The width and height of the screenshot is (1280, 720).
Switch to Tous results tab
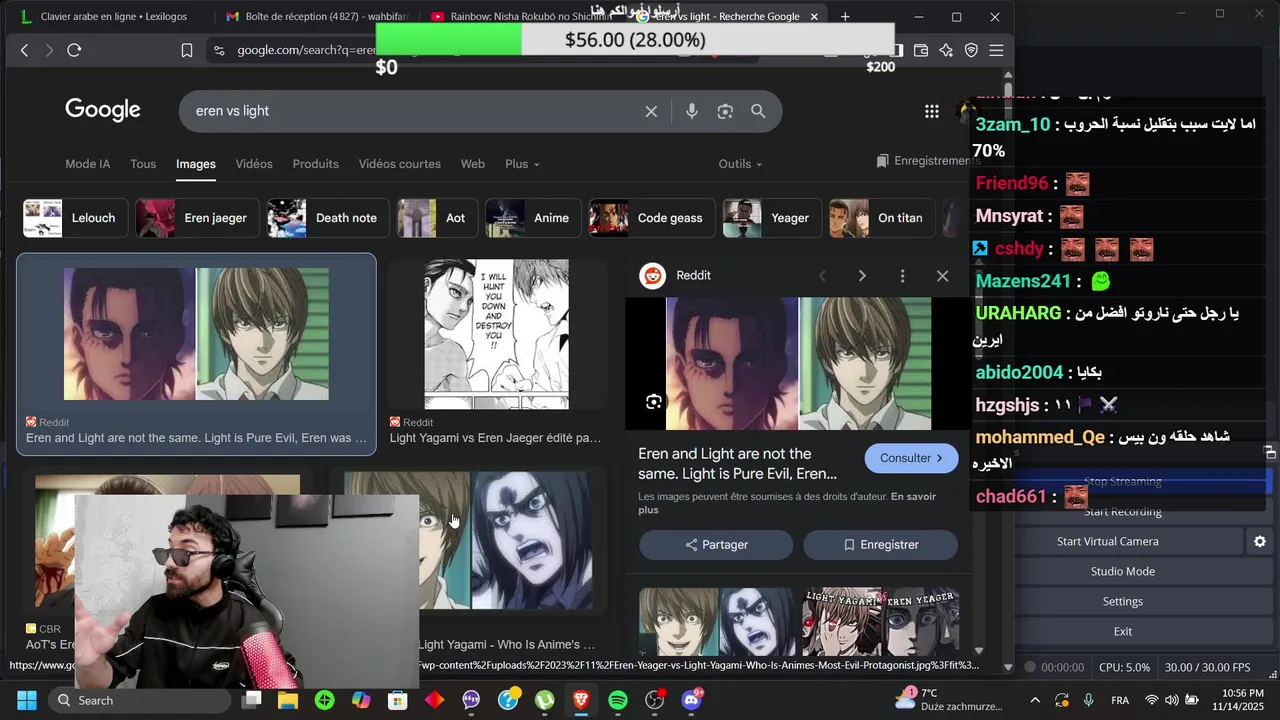(143, 164)
